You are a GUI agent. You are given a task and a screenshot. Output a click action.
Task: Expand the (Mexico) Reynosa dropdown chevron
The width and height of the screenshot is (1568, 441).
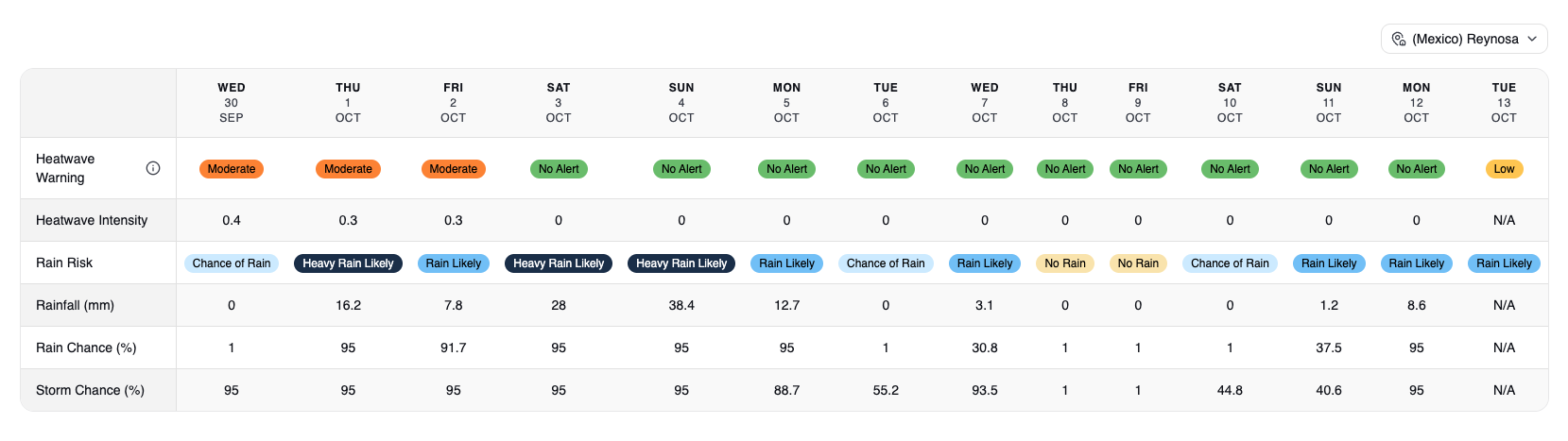click(1532, 39)
